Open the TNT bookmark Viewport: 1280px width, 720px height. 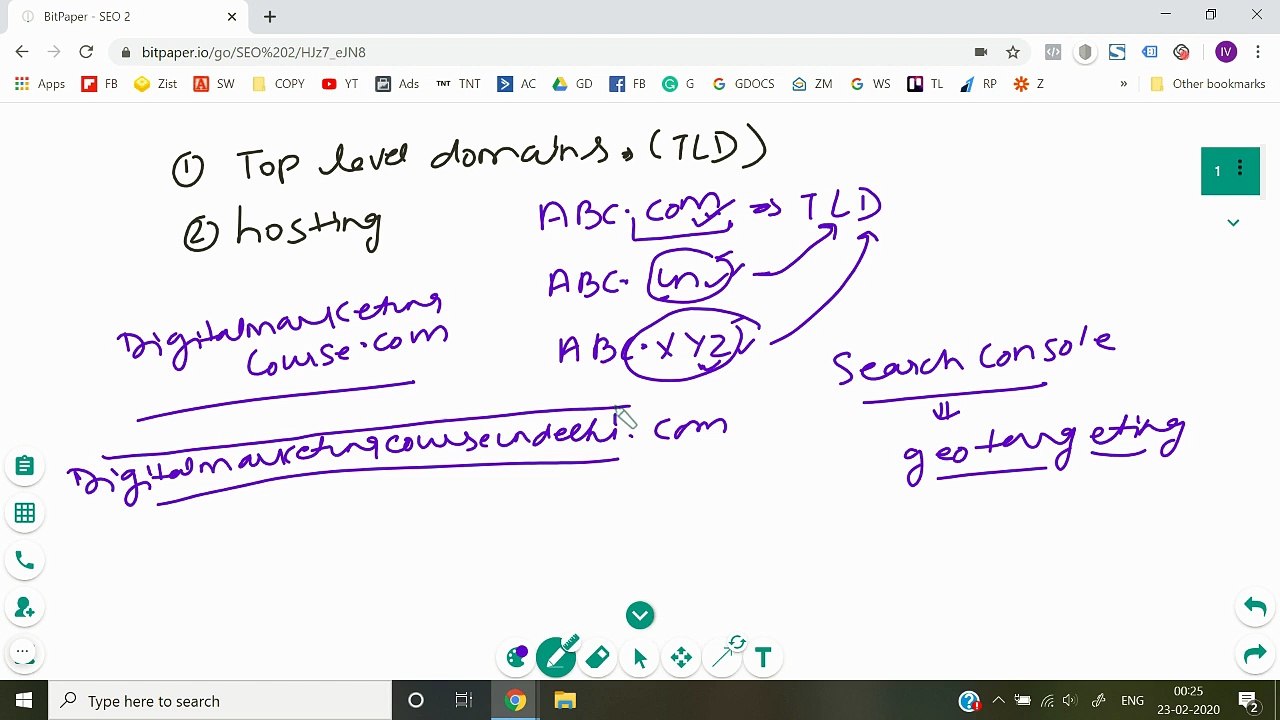(458, 84)
